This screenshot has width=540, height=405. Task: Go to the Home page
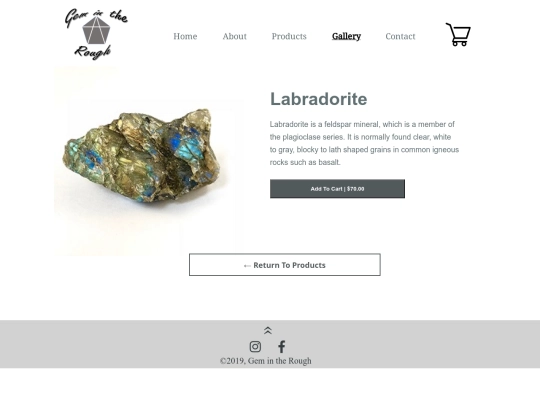[x=185, y=36]
